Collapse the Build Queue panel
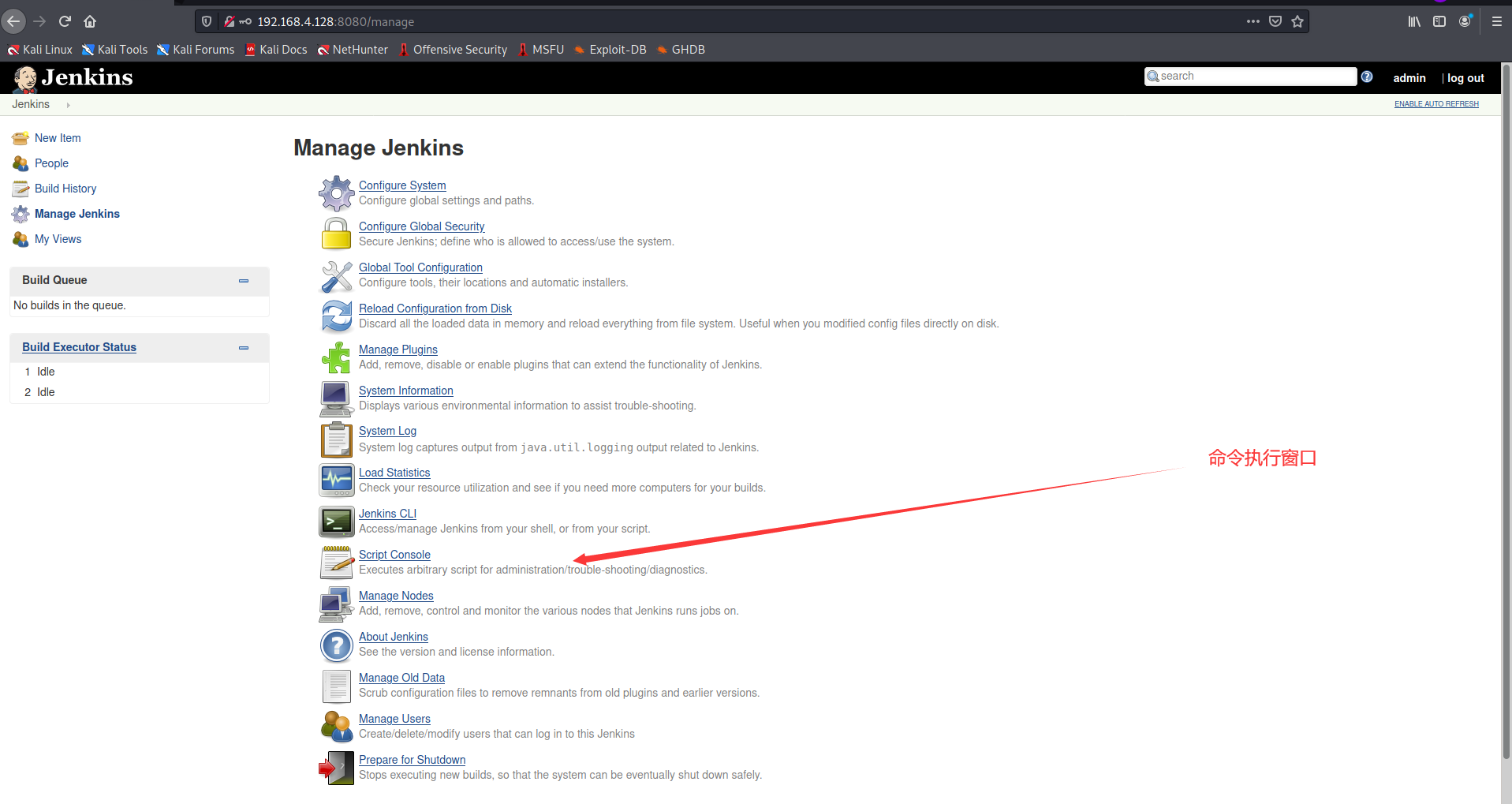The image size is (1512, 804). click(x=244, y=281)
